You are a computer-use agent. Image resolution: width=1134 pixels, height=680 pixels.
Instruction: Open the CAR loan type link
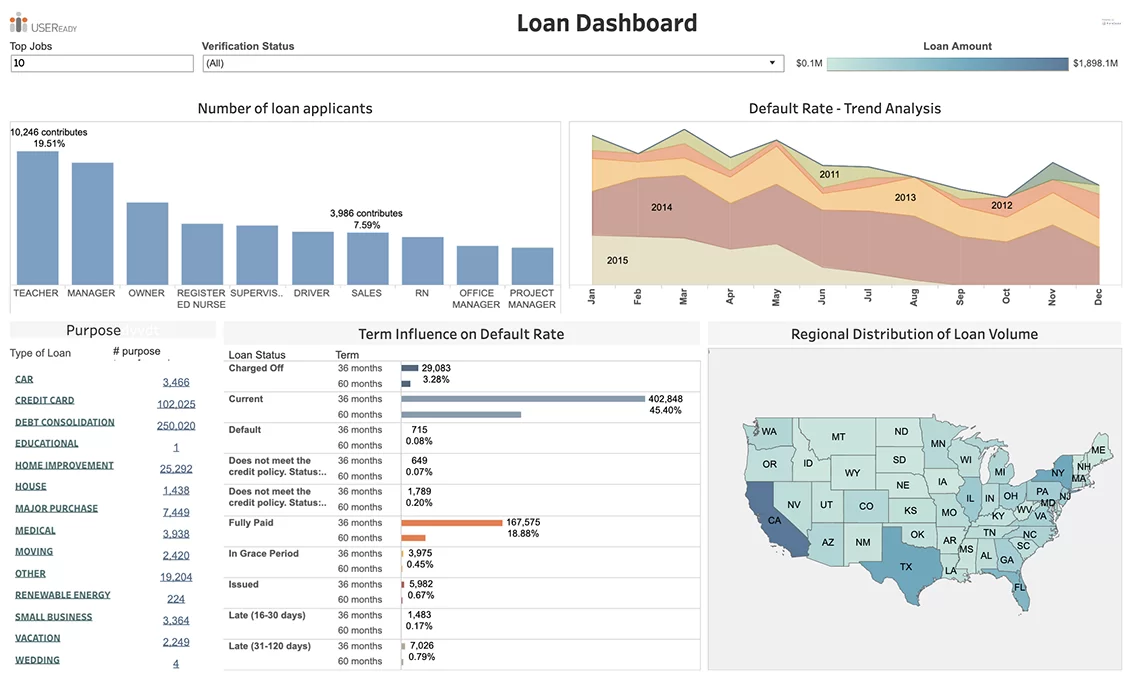click(x=24, y=379)
